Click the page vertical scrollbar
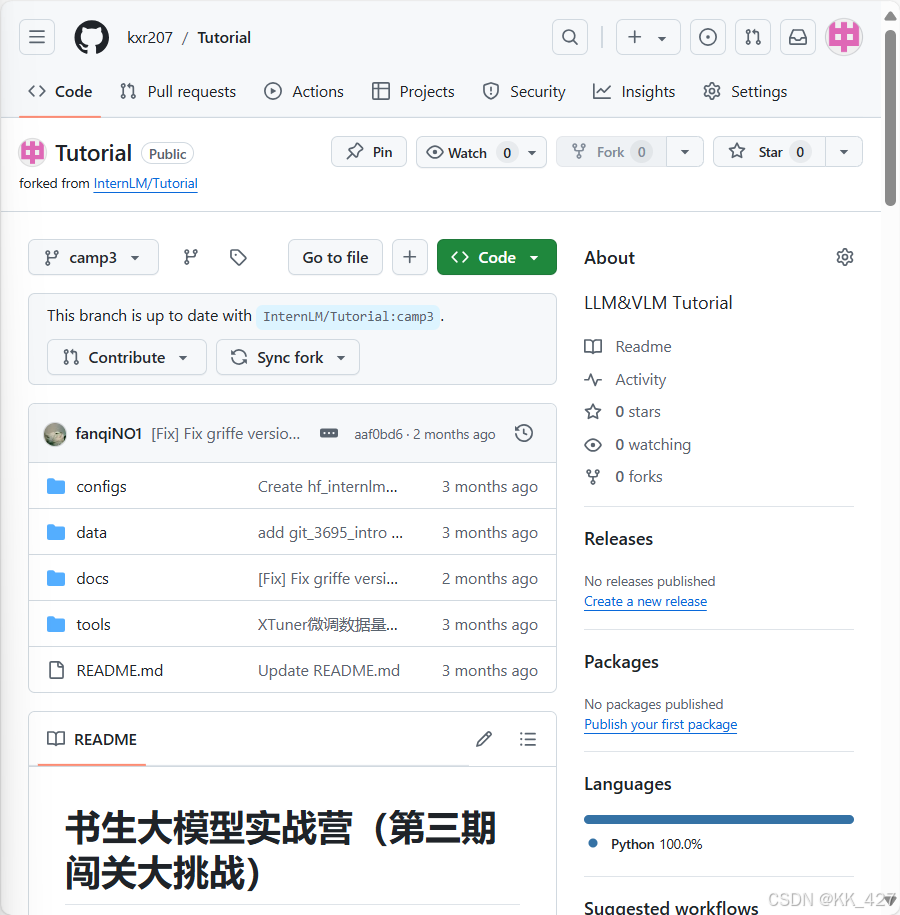This screenshot has width=900, height=915. pos(890,120)
